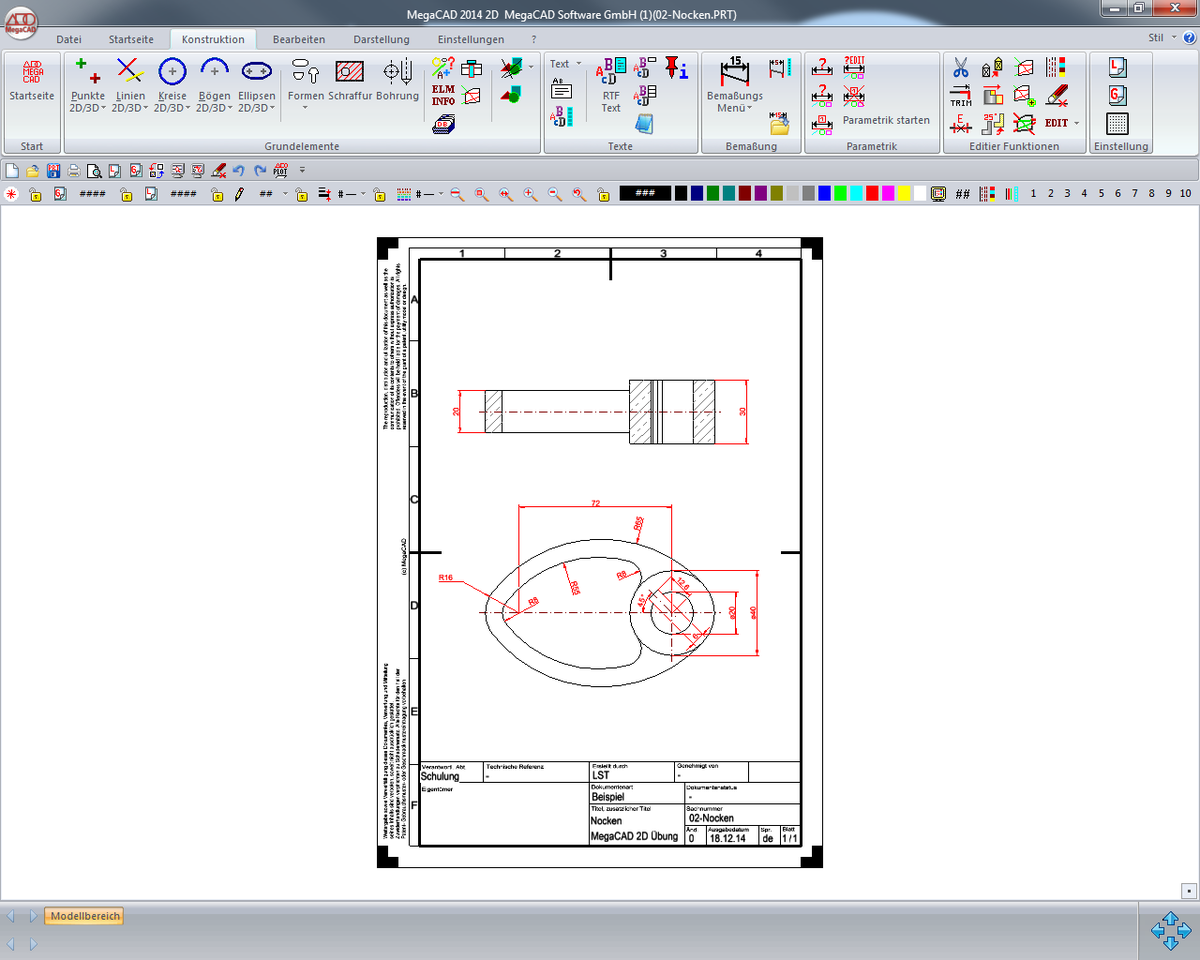Open the Bemaßungs Menü dropdown
Viewport: 1200px width, 960px height.
(734, 108)
